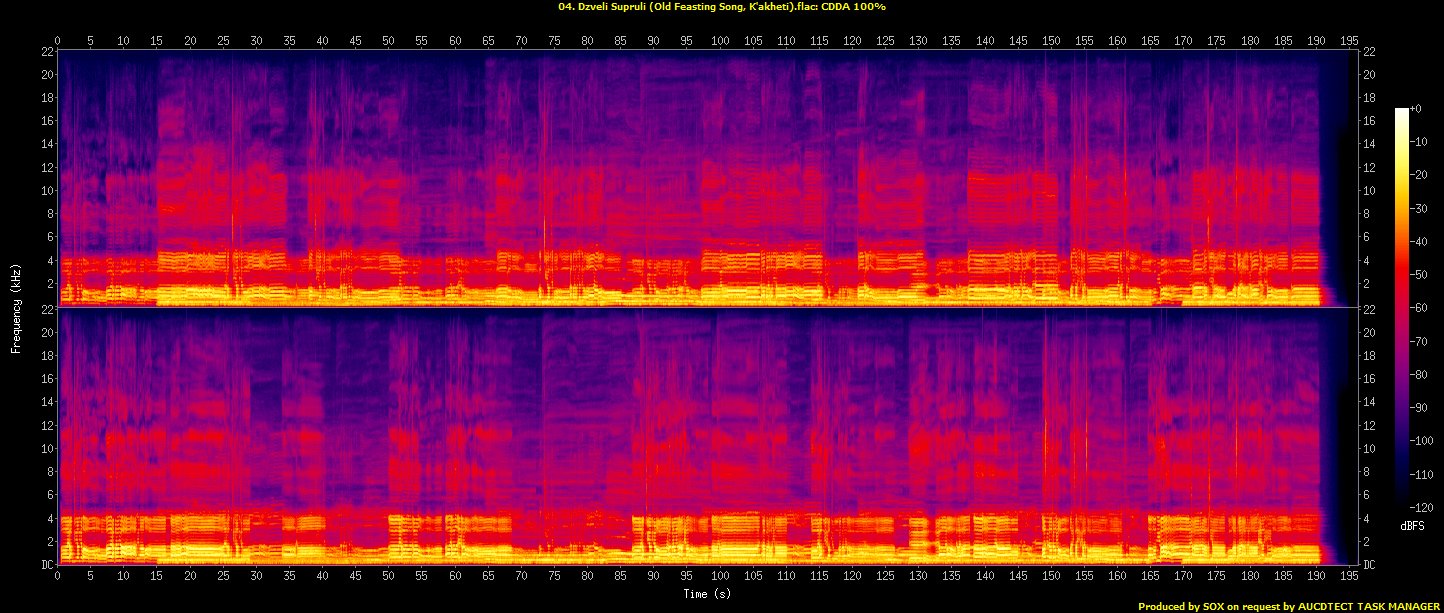Click the '75' tick on the top time axis
This screenshot has height=613, width=1444.
[x=554, y=40]
